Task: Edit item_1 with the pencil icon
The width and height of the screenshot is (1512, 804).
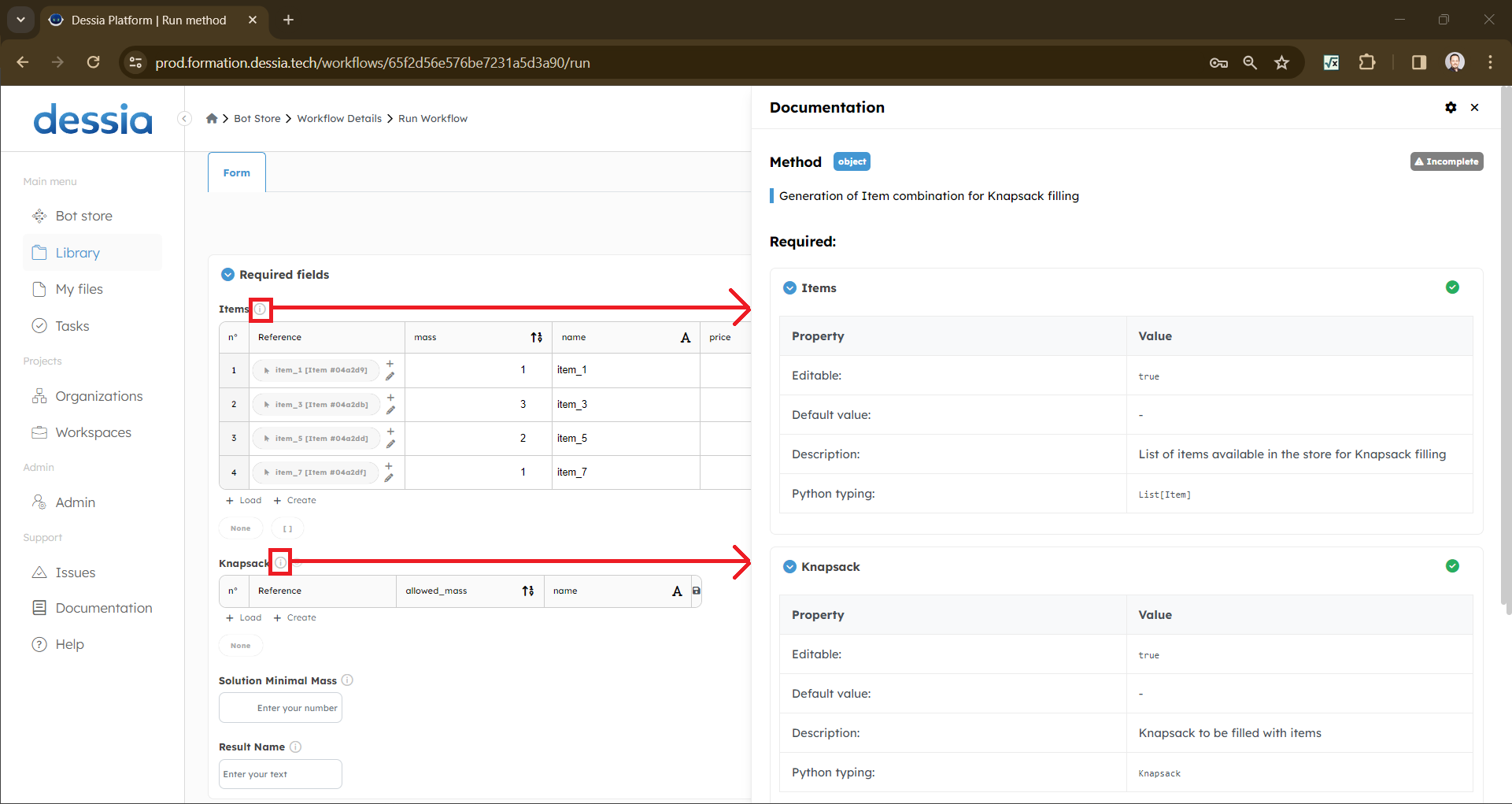Action: [x=390, y=376]
